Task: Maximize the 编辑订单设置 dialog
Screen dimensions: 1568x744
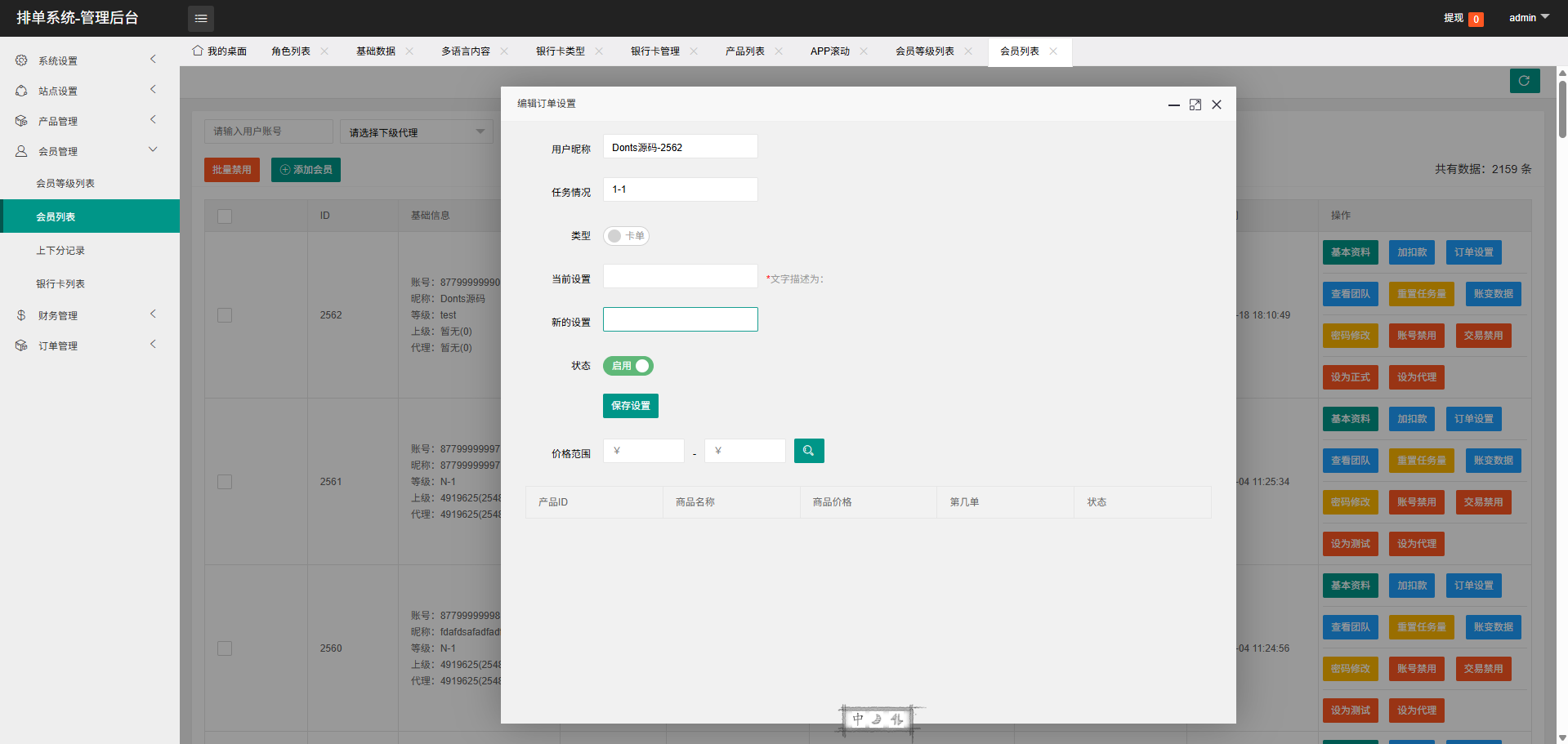Action: pyautogui.click(x=1195, y=105)
